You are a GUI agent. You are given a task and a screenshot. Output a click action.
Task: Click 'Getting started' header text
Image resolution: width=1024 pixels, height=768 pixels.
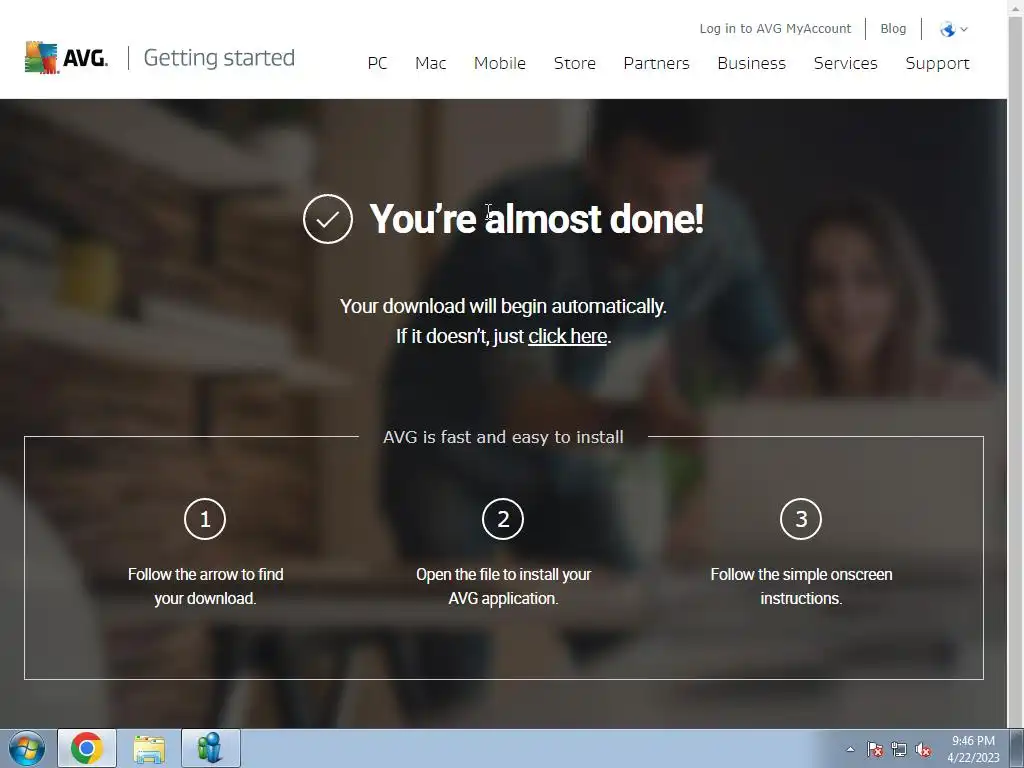219,57
